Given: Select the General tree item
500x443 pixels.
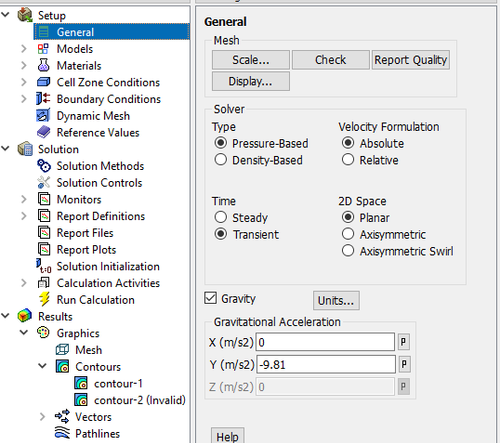Looking at the screenshot, I should coord(112,32).
